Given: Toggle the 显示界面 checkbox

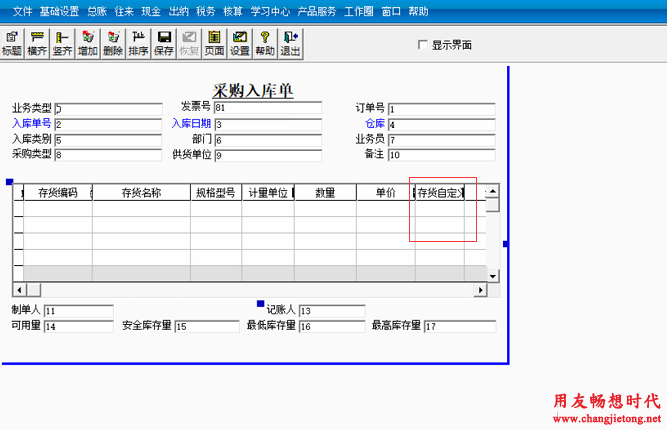Looking at the screenshot, I should click(x=423, y=45).
